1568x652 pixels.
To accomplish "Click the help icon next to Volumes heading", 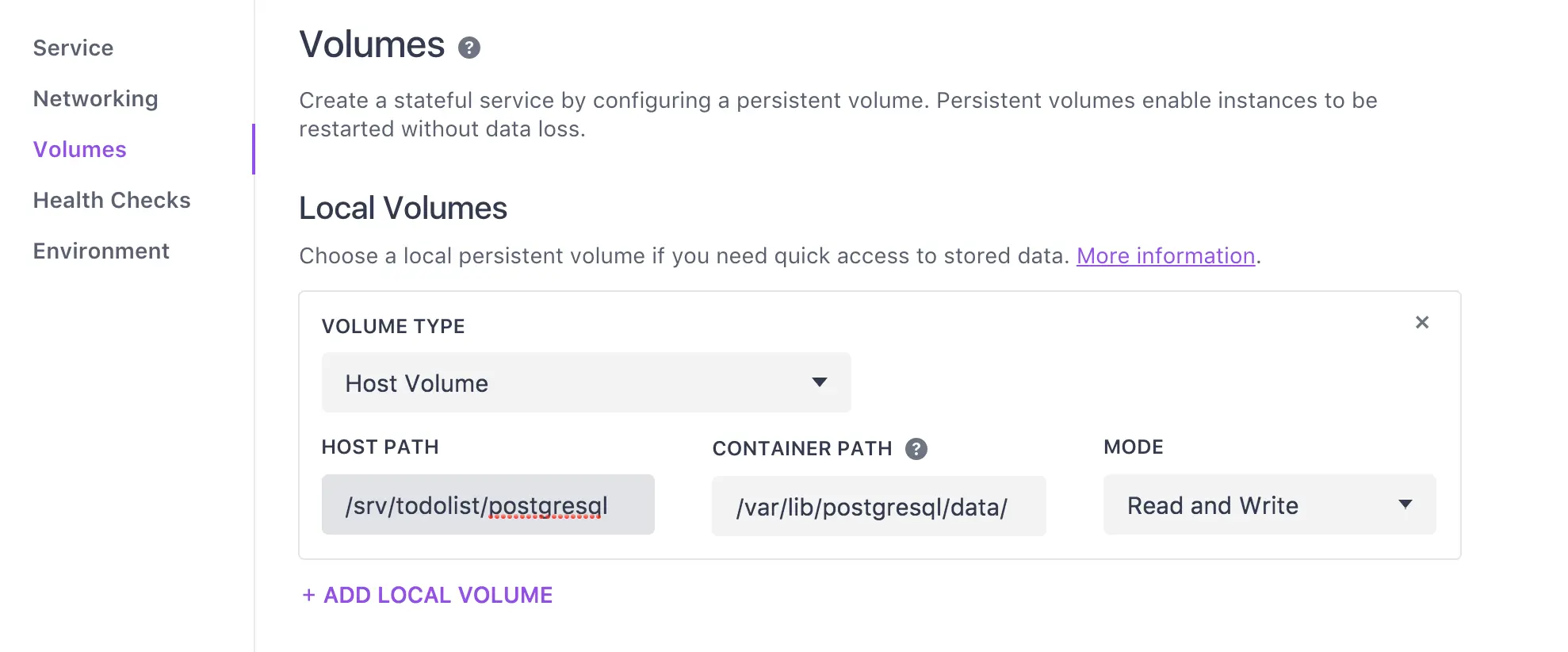I will tap(469, 48).
